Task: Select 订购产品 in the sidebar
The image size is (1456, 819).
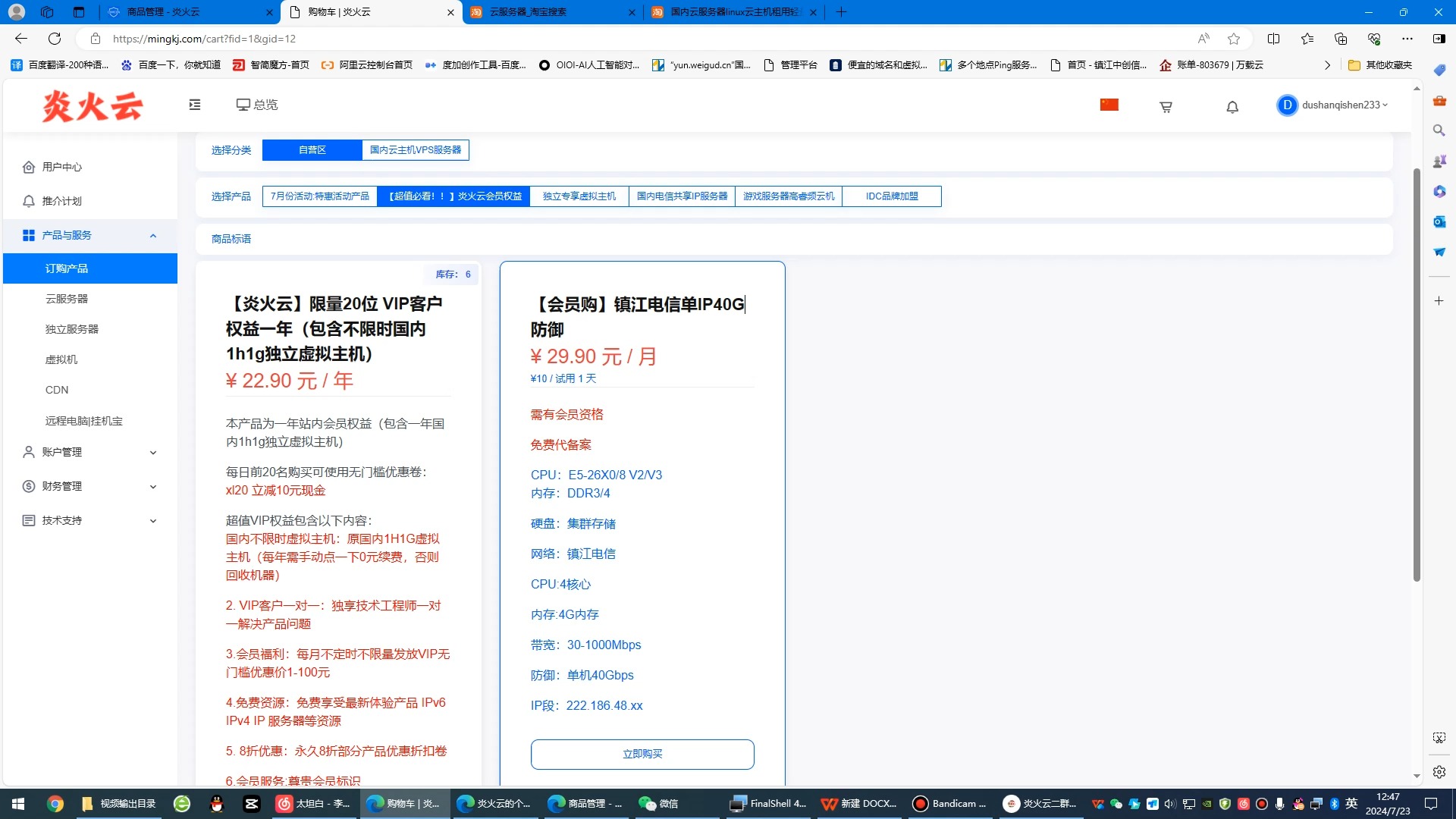Action: pyautogui.click(x=90, y=268)
